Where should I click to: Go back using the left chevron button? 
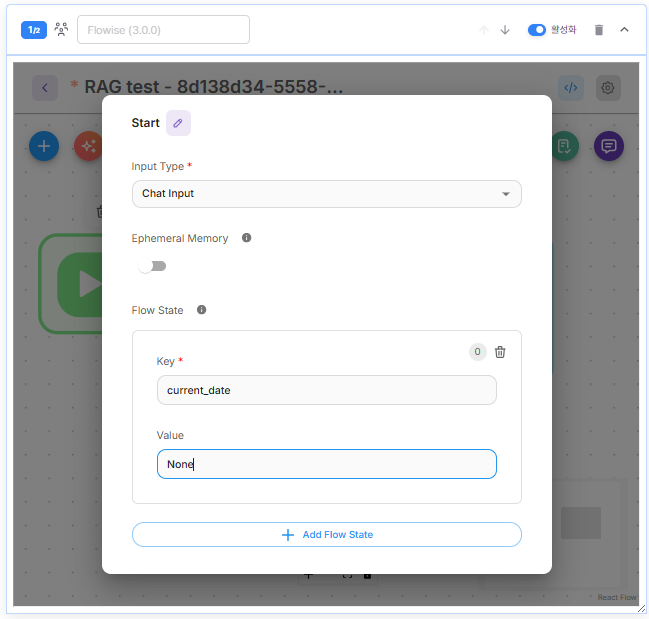(44, 87)
